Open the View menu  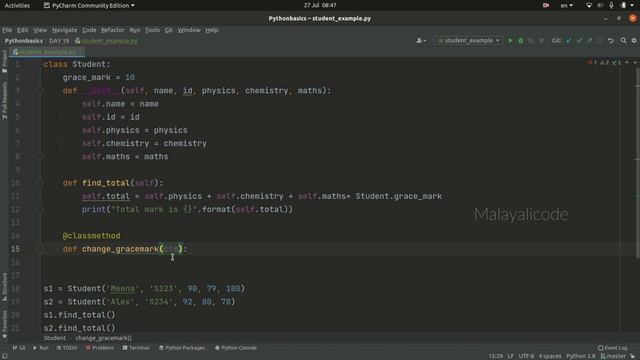(40, 30)
